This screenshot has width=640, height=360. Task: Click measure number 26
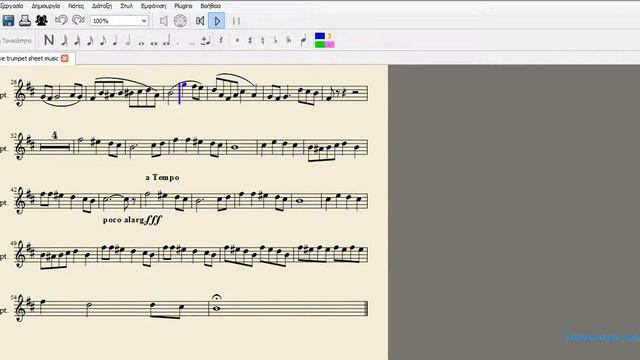(x=14, y=82)
